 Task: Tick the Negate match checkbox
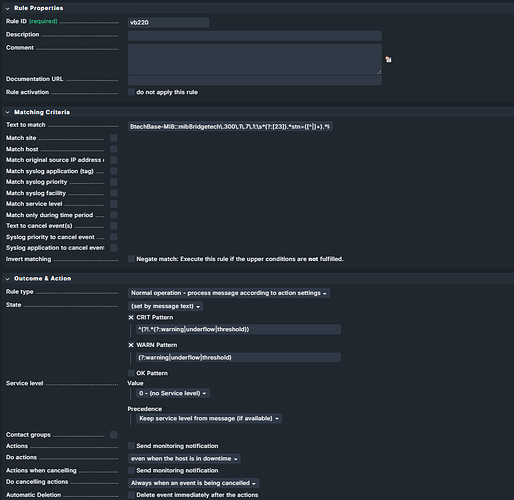coord(131,259)
